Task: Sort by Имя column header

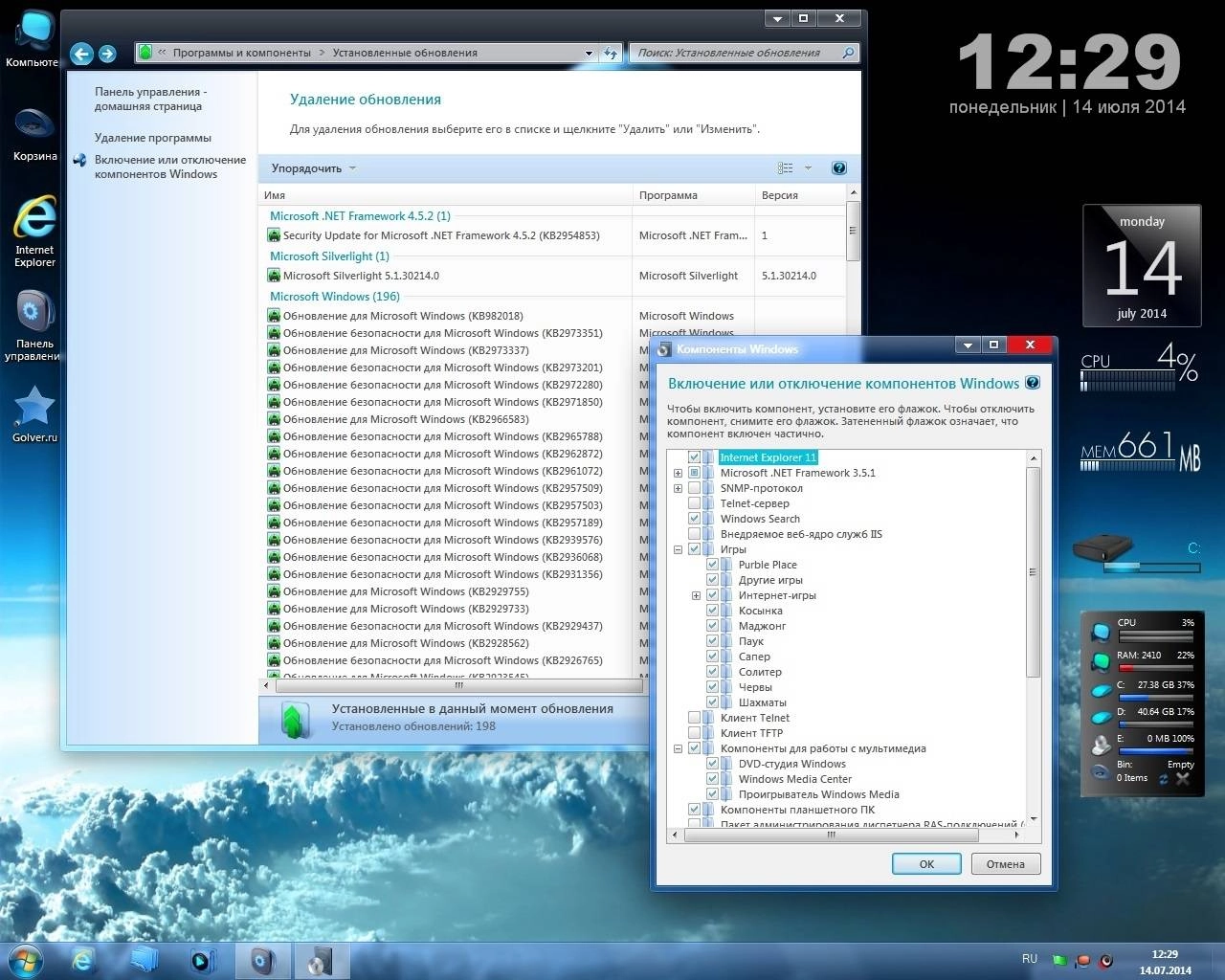Action: 445,195
